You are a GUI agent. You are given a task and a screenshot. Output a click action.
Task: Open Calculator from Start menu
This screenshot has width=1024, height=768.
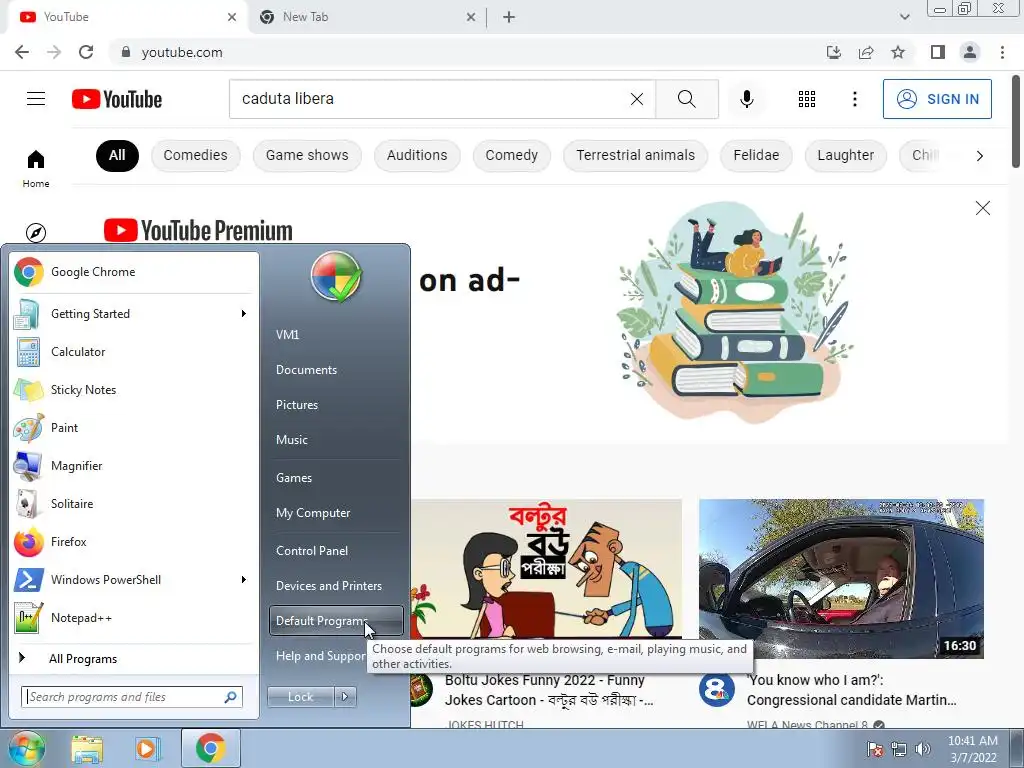134,351
